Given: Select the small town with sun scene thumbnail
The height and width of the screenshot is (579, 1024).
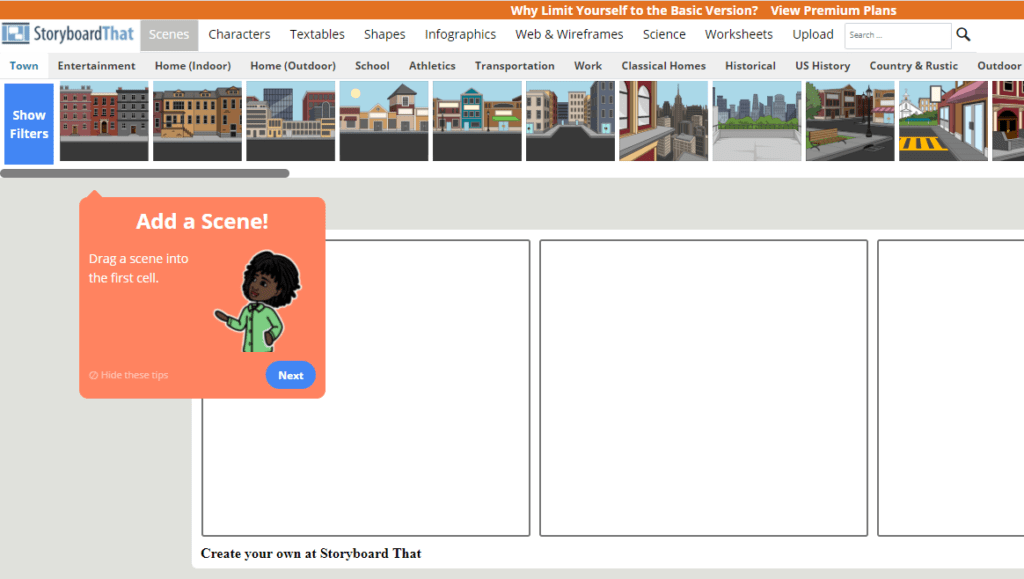Looking at the screenshot, I should tap(384, 121).
